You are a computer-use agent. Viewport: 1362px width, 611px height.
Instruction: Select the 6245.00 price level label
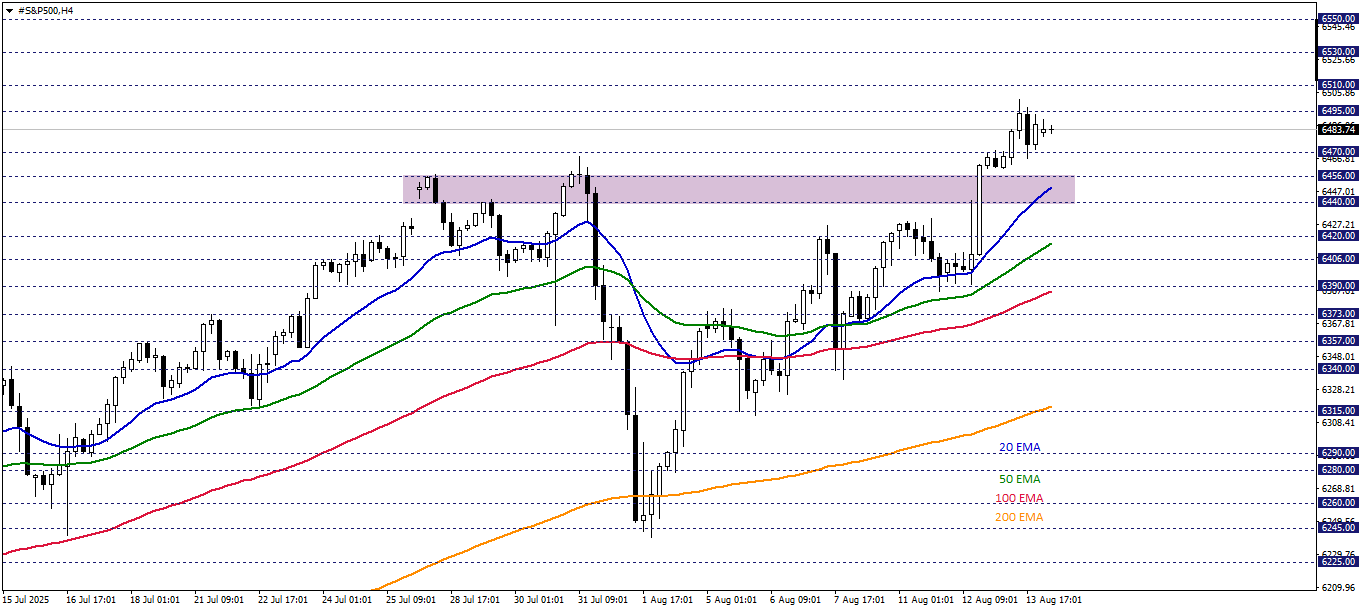1338,527
